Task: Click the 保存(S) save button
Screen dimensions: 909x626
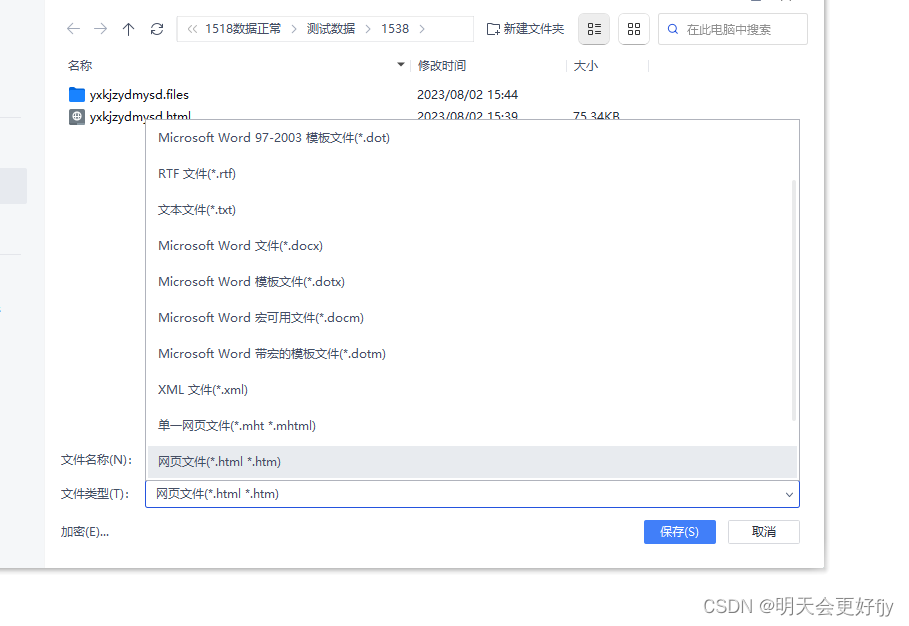Action: point(679,532)
